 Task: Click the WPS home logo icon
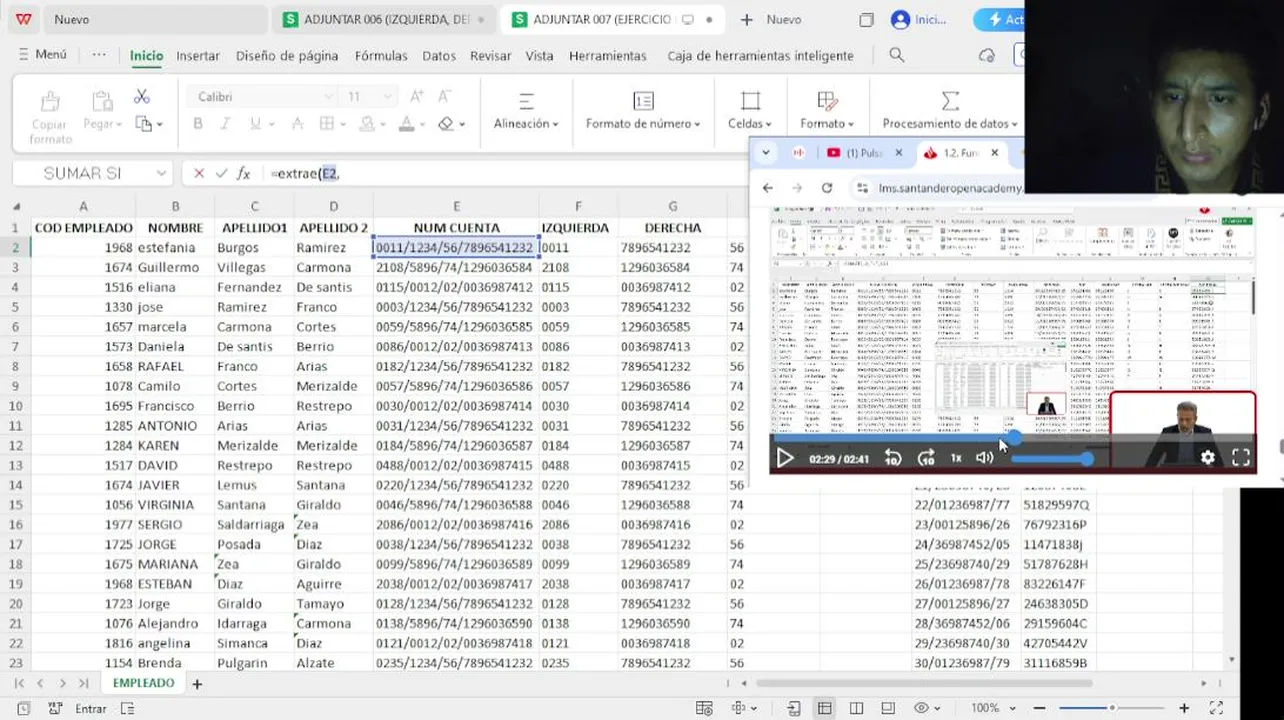24,19
